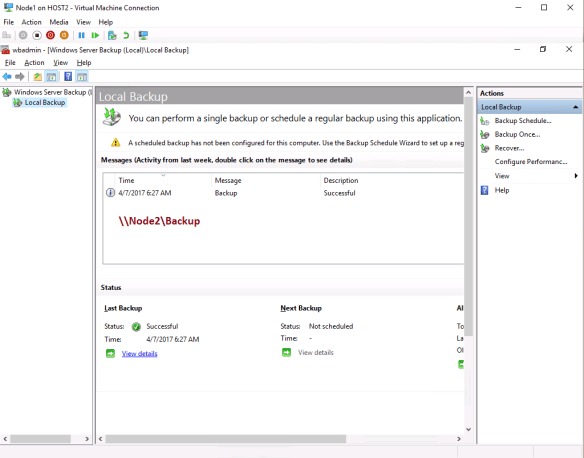Click the Enhanced session monitor icon
Viewport: 584px width, 458px height.
[143, 35]
